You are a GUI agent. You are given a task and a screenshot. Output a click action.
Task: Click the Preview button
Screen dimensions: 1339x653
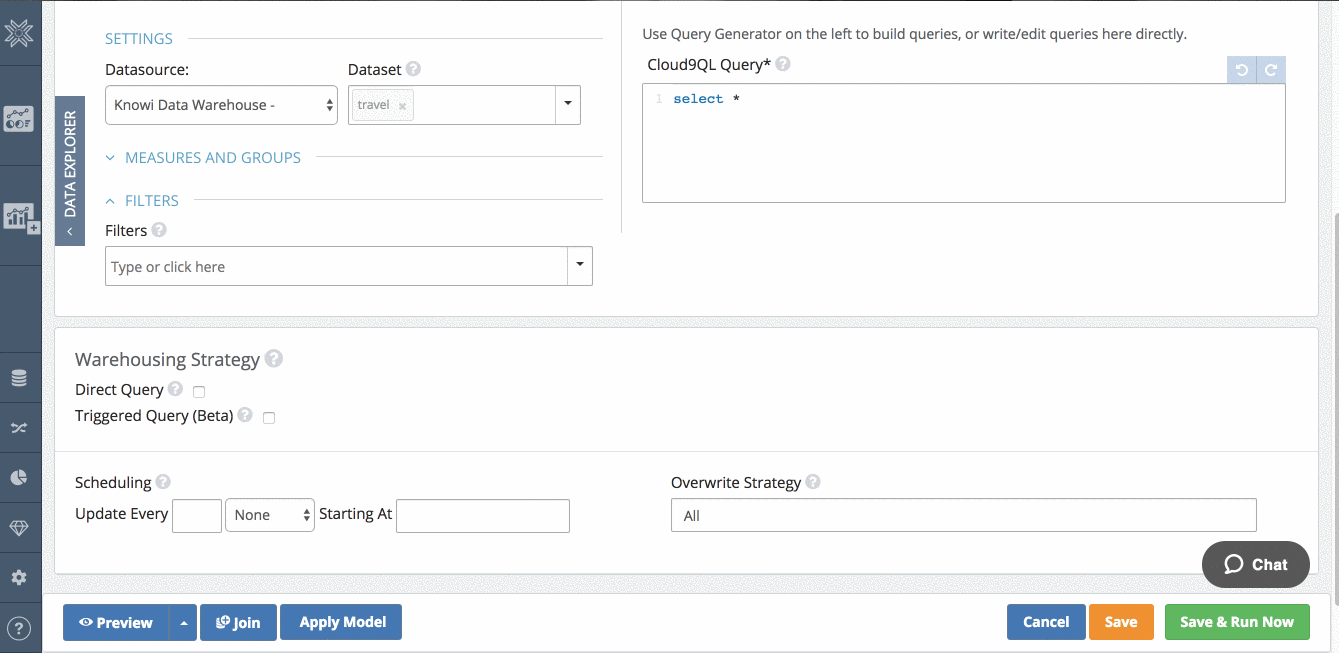click(116, 622)
